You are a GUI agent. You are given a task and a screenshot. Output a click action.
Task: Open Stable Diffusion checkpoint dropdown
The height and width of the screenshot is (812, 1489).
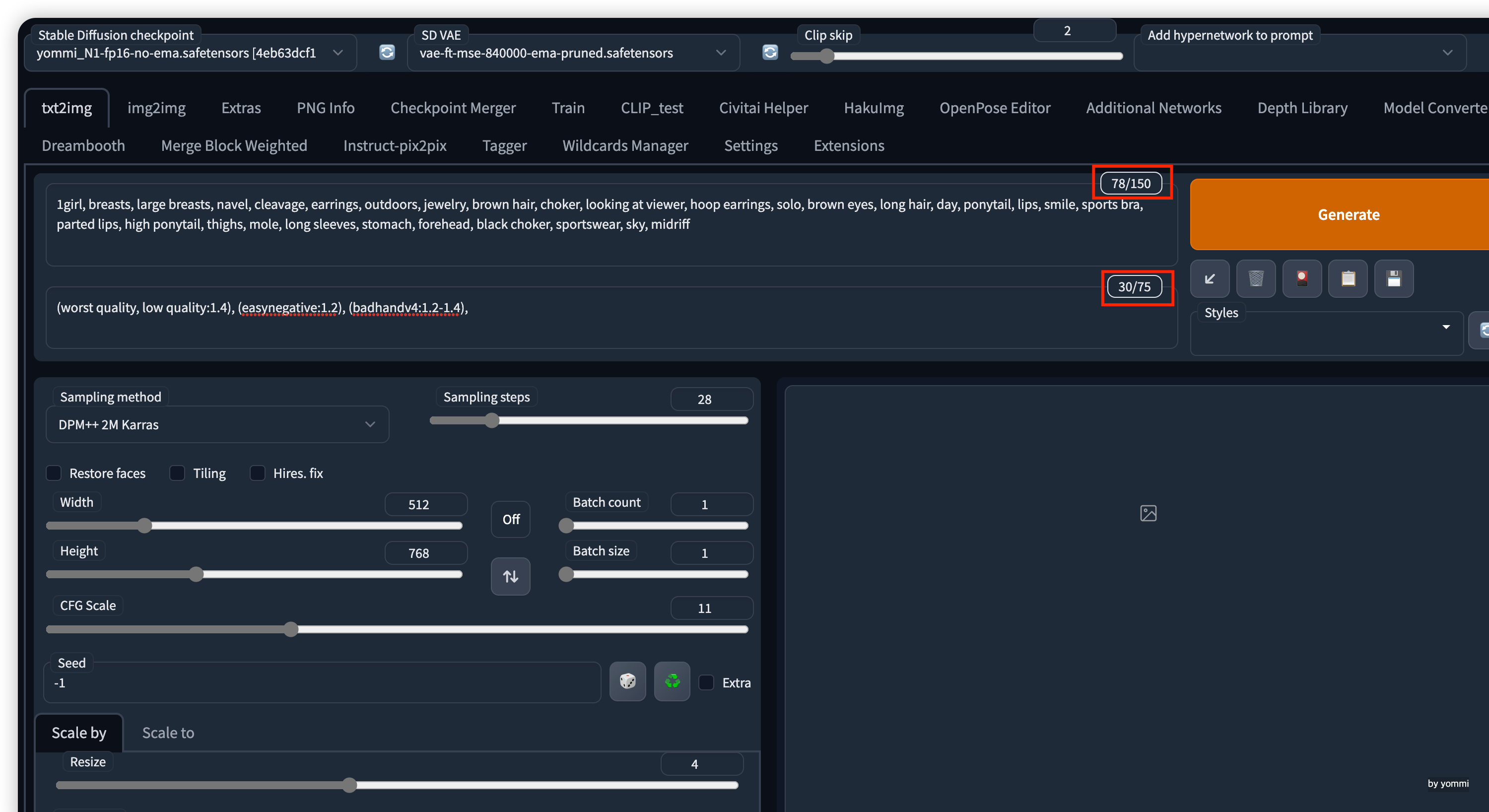tap(190, 53)
